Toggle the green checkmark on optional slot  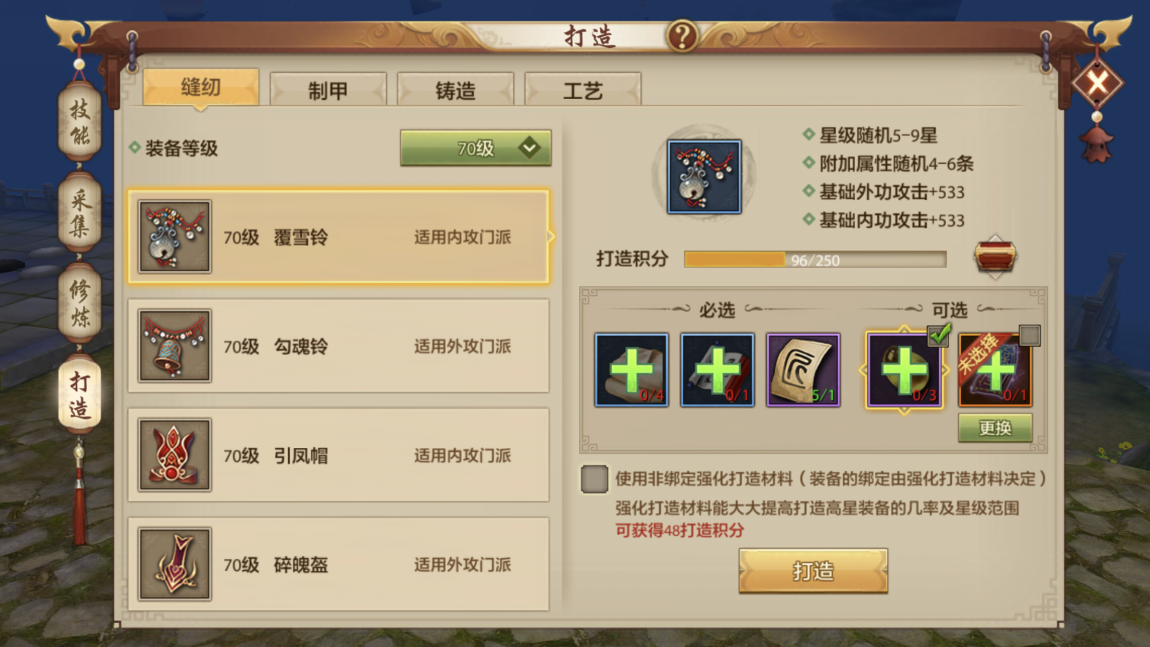(940, 335)
